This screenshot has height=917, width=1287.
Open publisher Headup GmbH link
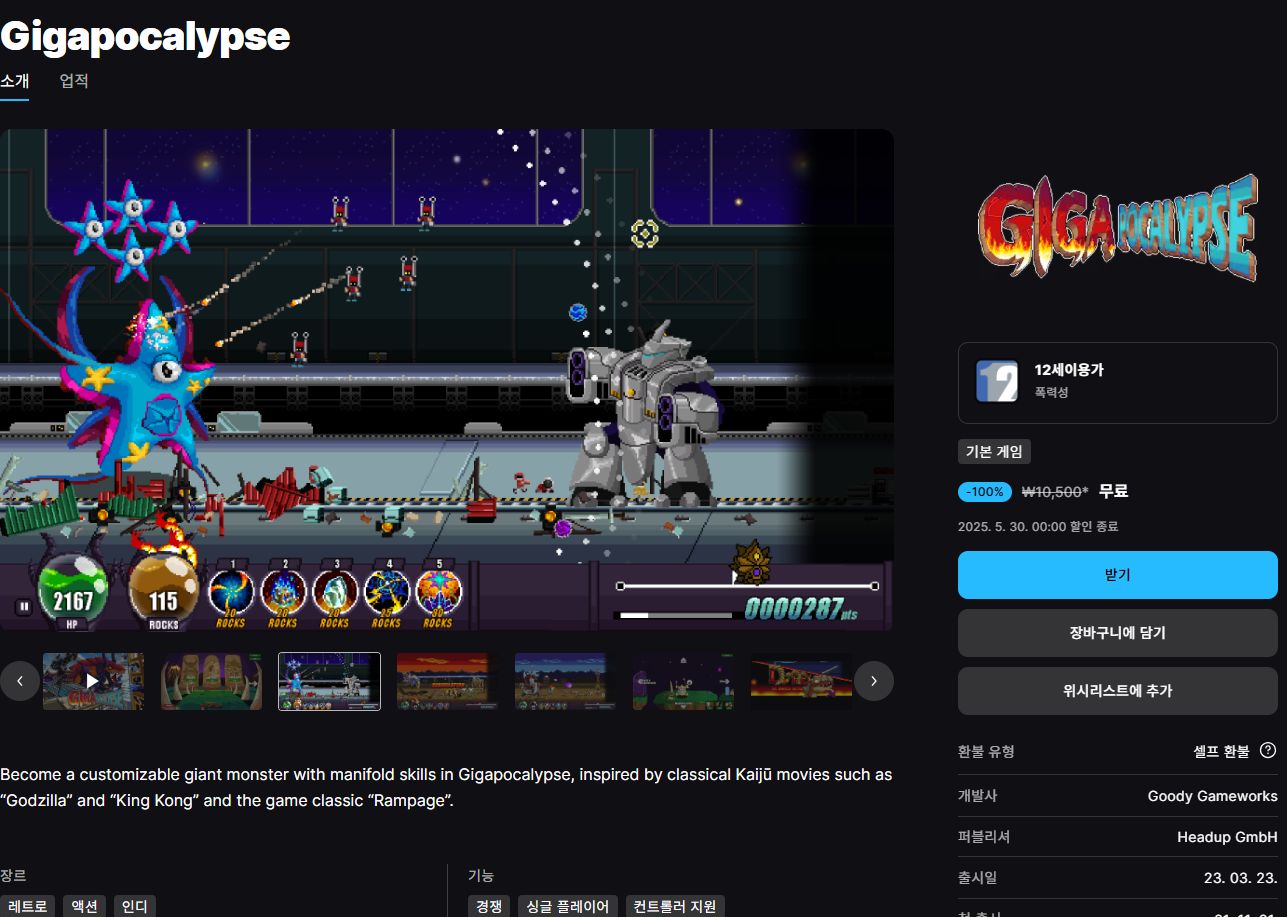[x=1227, y=837]
